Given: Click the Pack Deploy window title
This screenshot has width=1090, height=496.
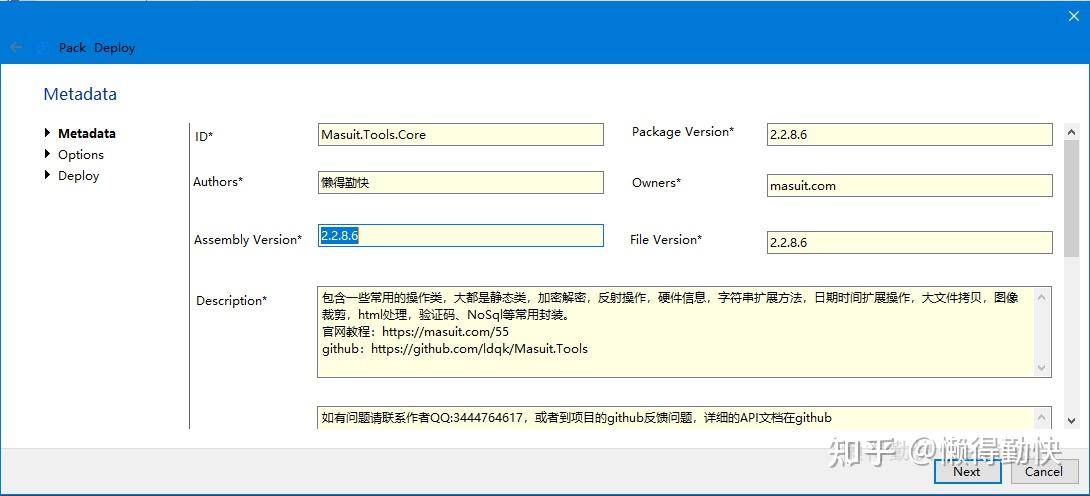Looking at the screenshot, I should 97,48.
